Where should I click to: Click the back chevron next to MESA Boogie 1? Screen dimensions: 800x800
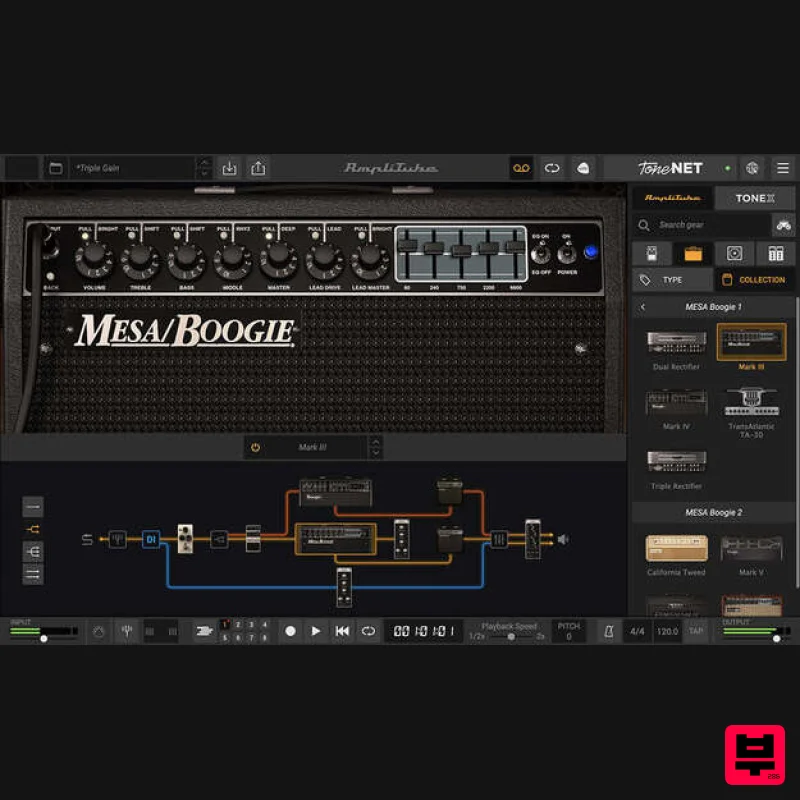click(x=643, y=307)
